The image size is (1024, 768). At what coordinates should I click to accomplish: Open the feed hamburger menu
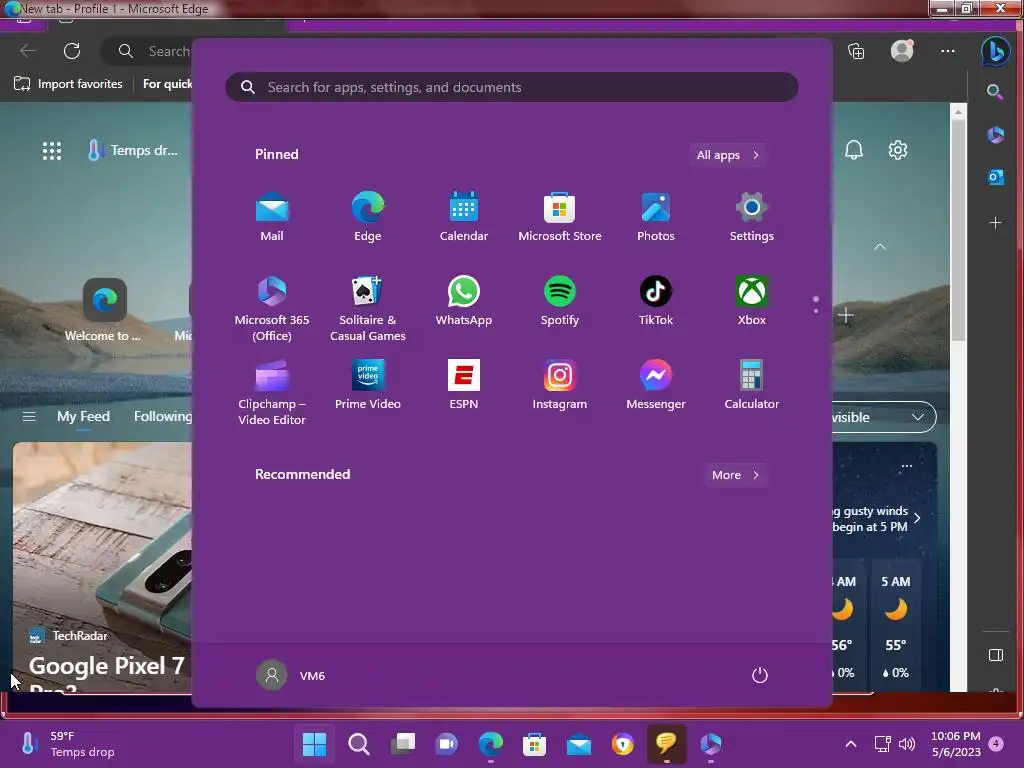tap(29, 417)
